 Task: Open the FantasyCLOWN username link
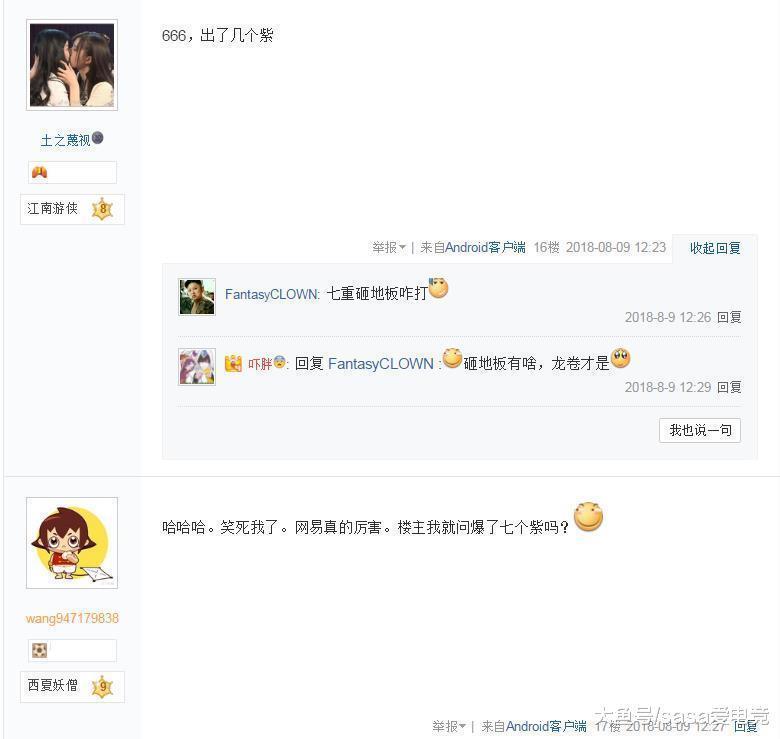pyautogui.click(x=271, y=294)
